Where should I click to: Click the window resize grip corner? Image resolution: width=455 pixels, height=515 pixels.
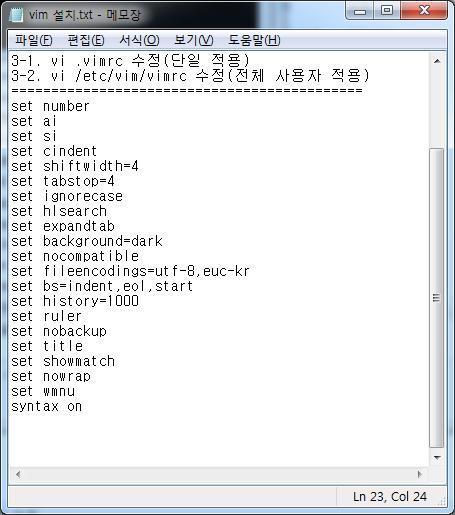pos(442,501)
